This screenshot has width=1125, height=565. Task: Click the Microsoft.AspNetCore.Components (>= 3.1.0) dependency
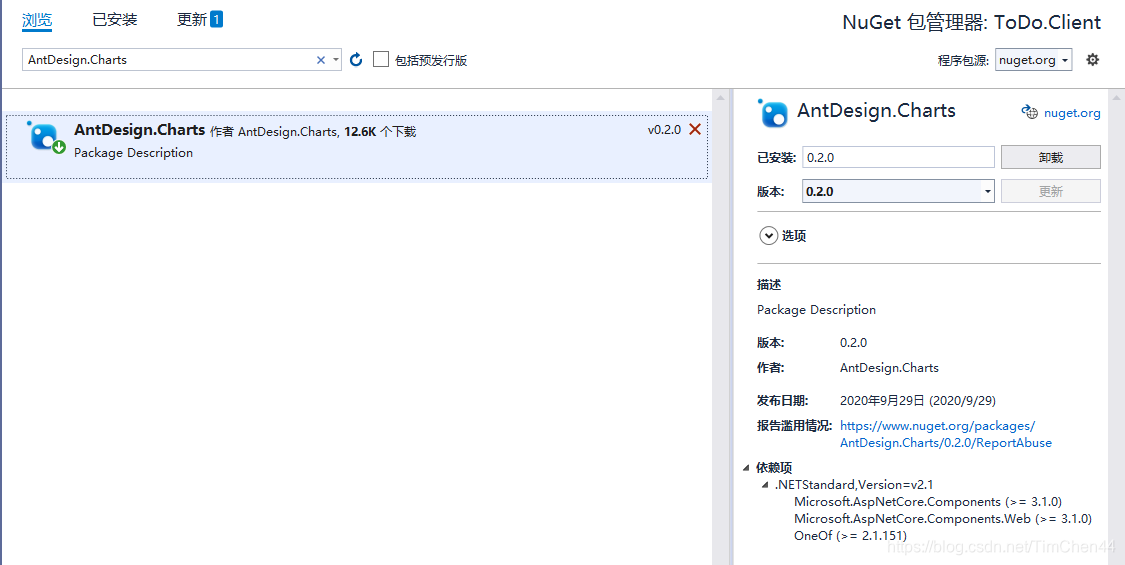[x=928, y=502]
